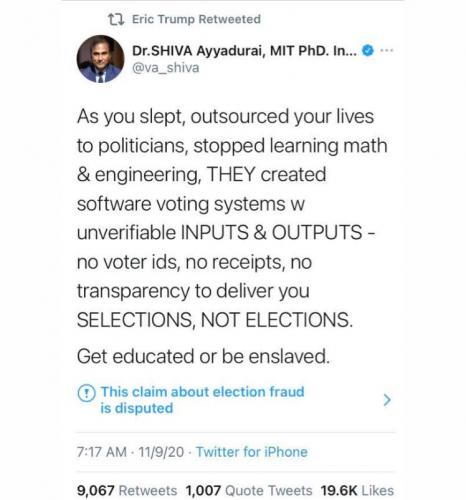The image size is (466, 500).
Task: Click "SELECTIONS, NOT ELECTIONS" text line
Action: (x=215, y=320)
